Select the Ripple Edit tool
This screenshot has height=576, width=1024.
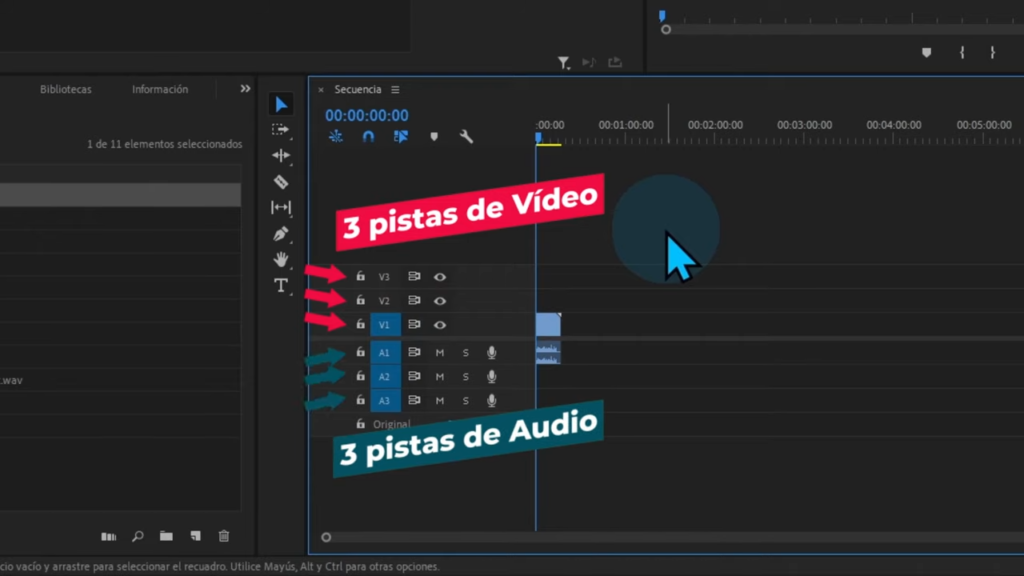pos(281,155)
